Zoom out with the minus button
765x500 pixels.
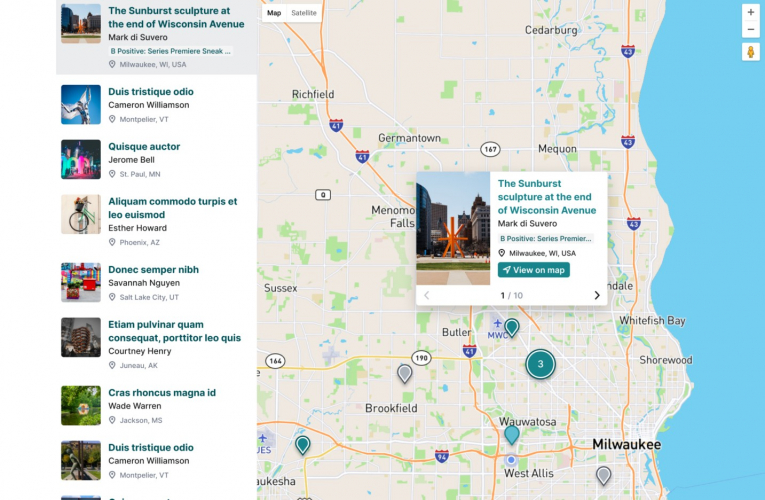pyautogui.click(x=750, y=29)
